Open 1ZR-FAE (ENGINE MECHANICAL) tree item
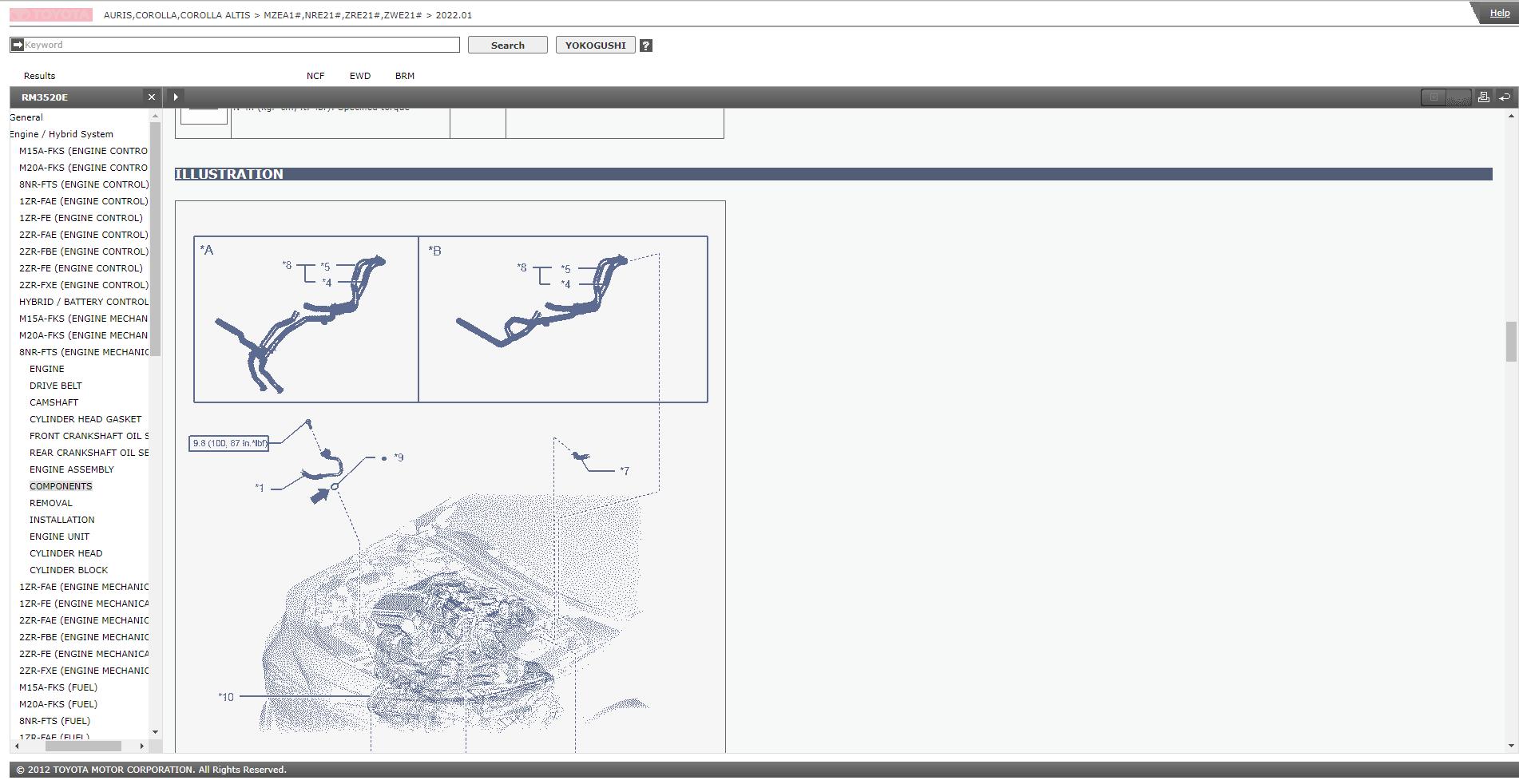The image size is (1519, 784). click(x=83, y=587)
